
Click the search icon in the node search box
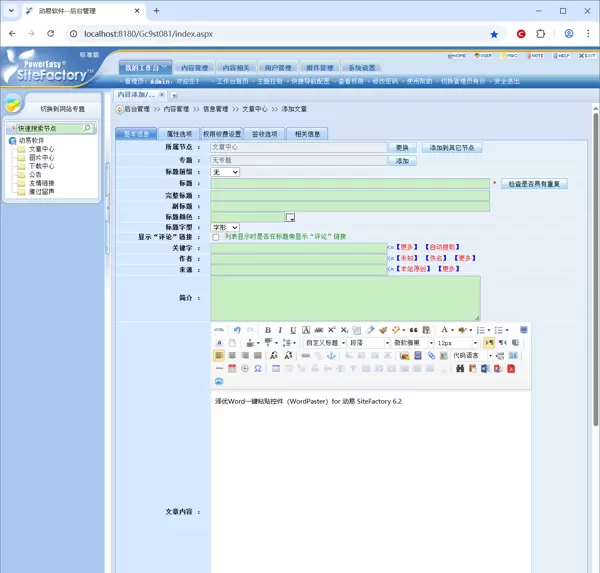coord(87,129)
